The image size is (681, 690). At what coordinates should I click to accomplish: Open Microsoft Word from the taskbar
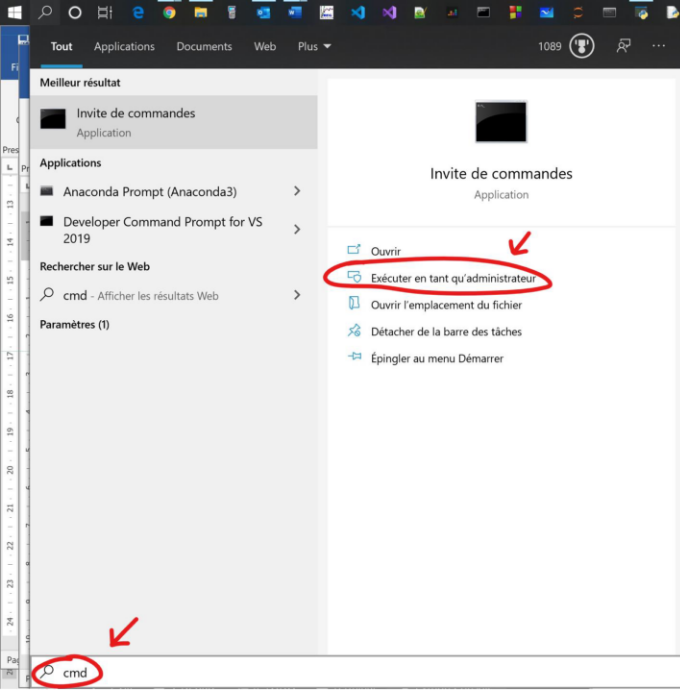tap(295, 13)
